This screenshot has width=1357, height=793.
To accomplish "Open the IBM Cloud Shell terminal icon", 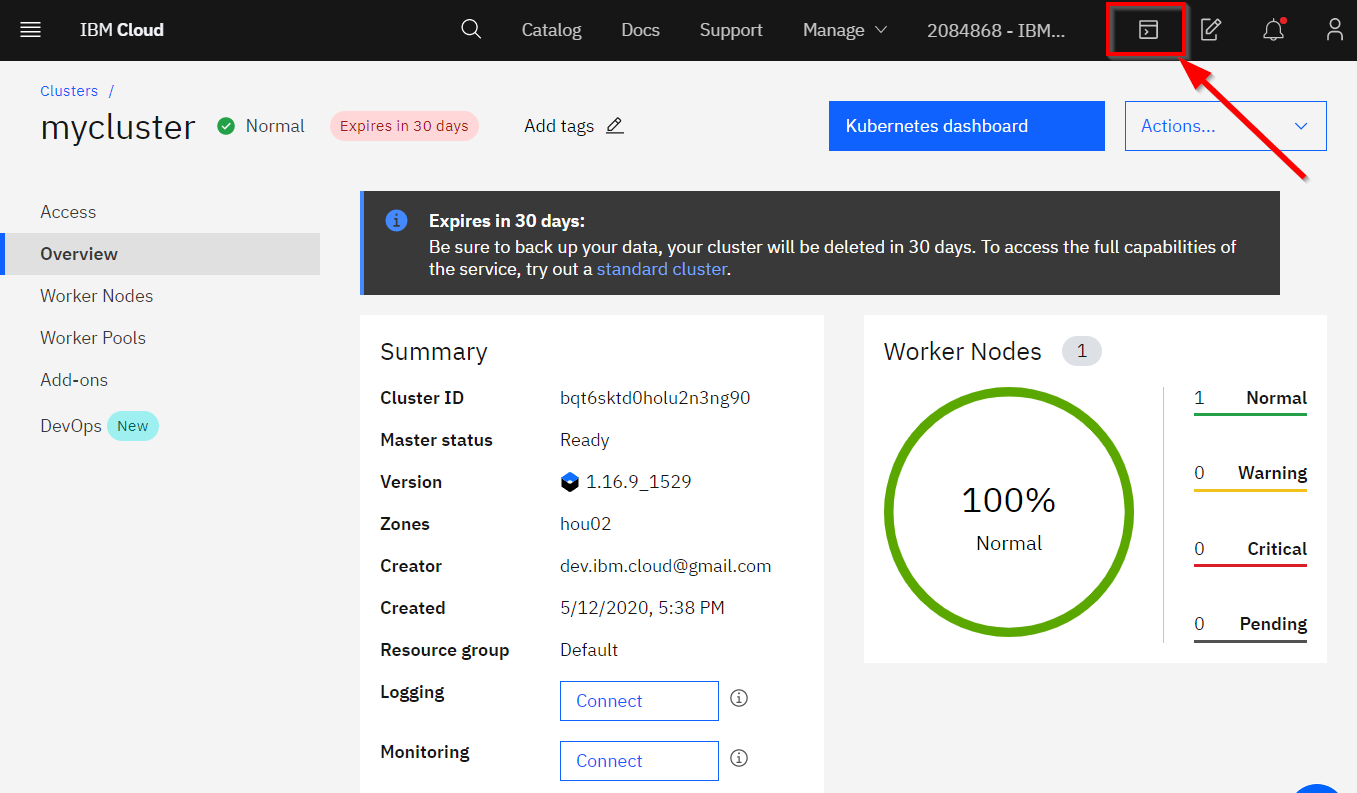I will pos(1148,30).
